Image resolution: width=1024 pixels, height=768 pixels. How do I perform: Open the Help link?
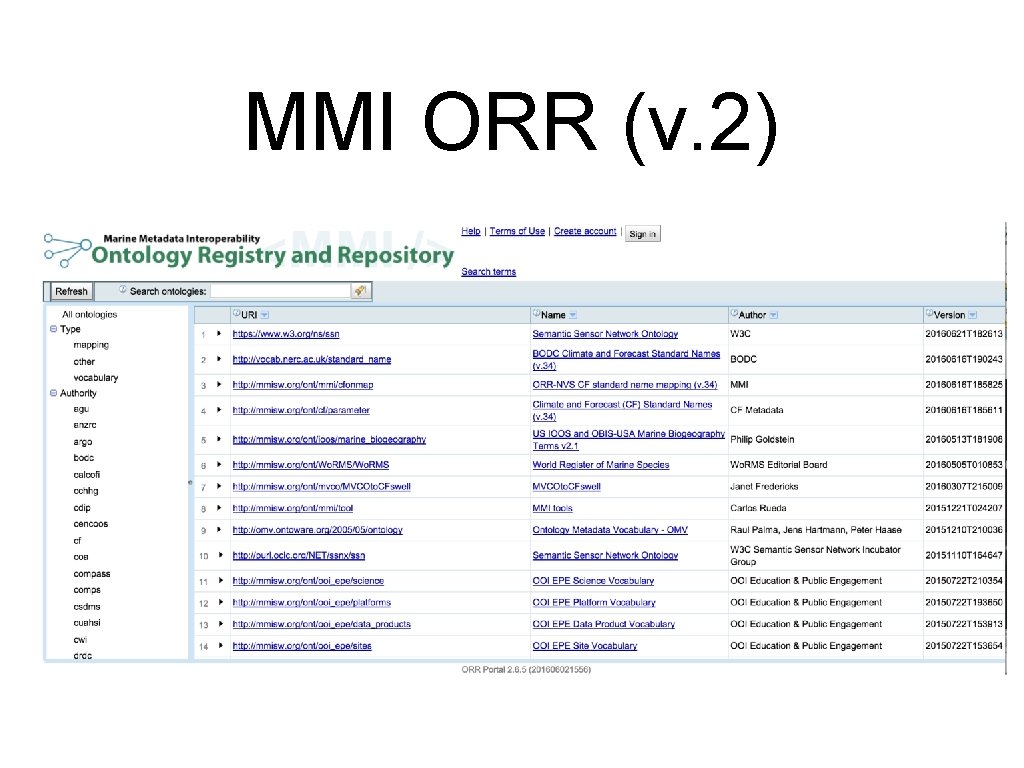(471, 231)
